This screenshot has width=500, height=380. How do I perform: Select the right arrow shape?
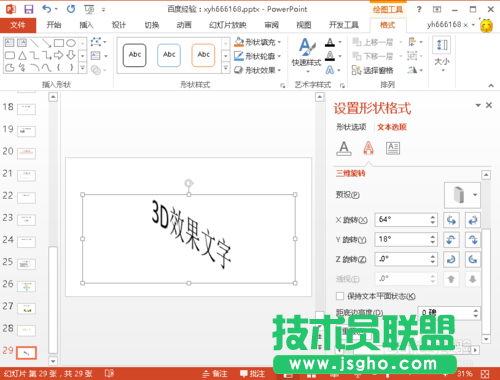[x=59, y=55]
